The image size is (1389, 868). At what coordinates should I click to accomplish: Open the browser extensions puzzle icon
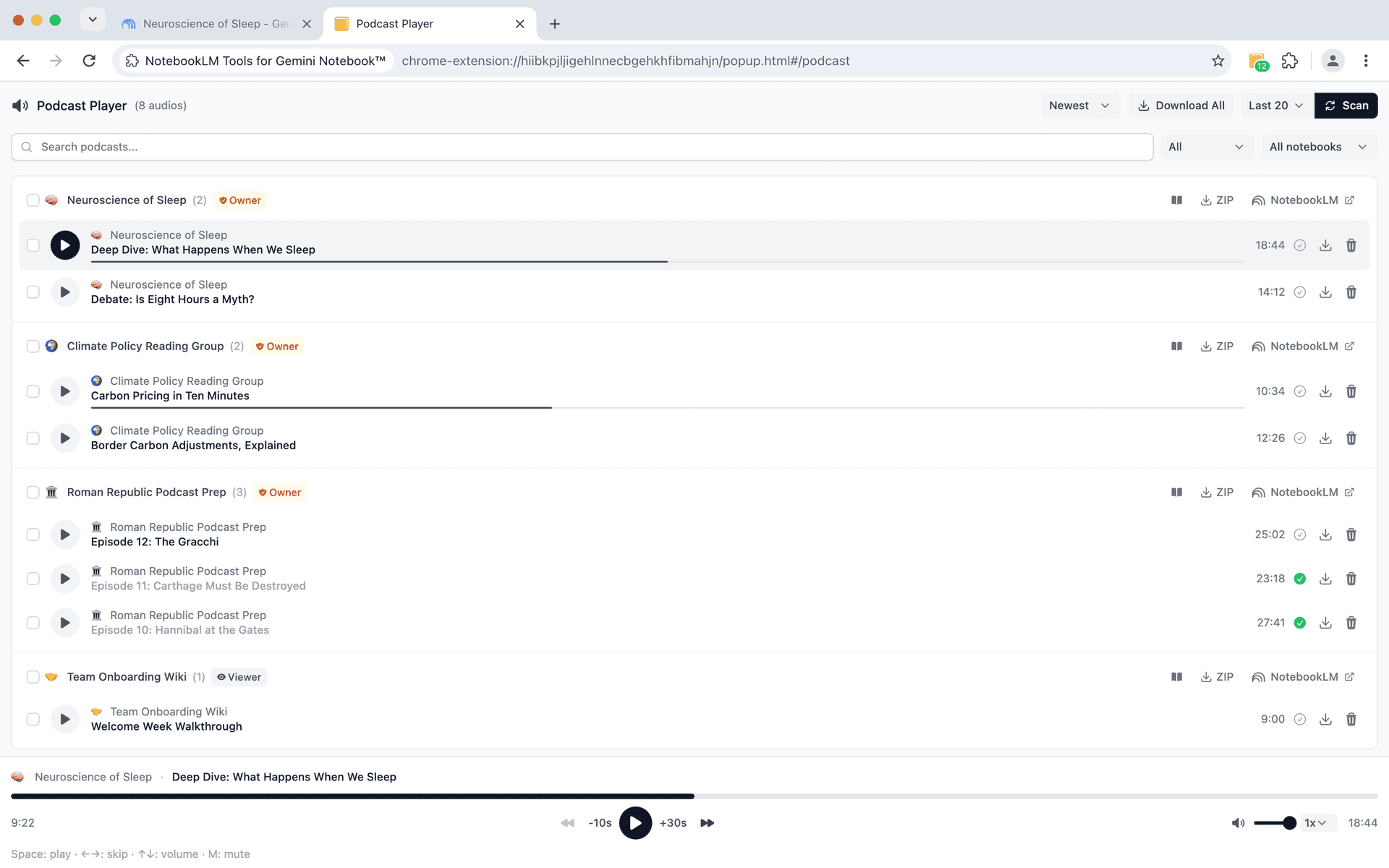click(1290, 61)
